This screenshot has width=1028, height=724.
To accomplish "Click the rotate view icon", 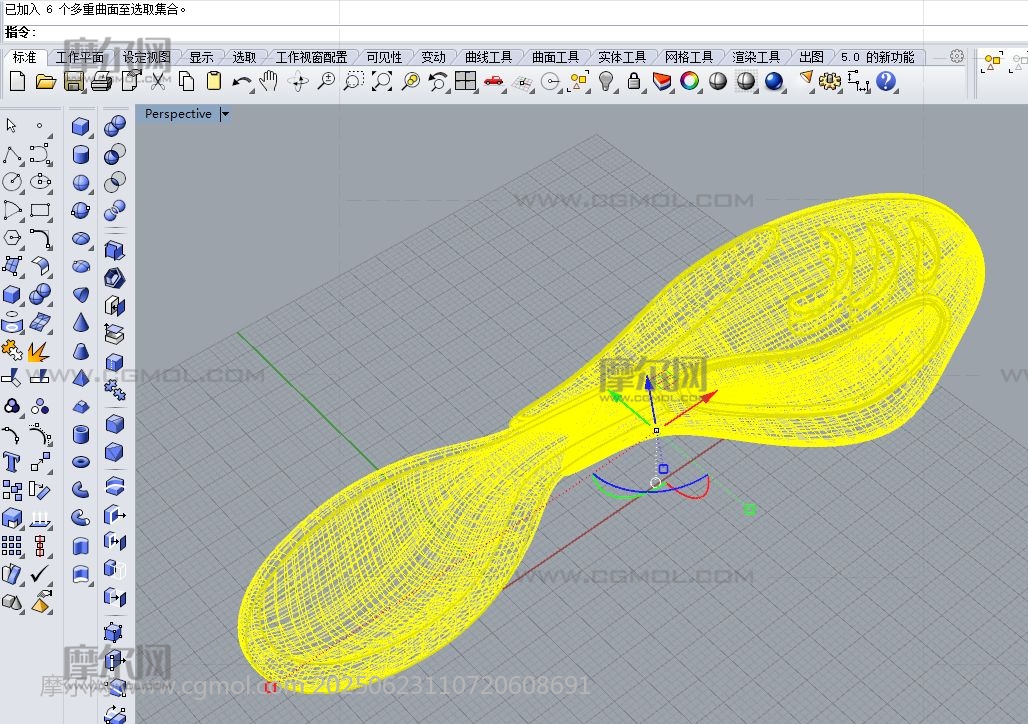I will click(298, 81).
